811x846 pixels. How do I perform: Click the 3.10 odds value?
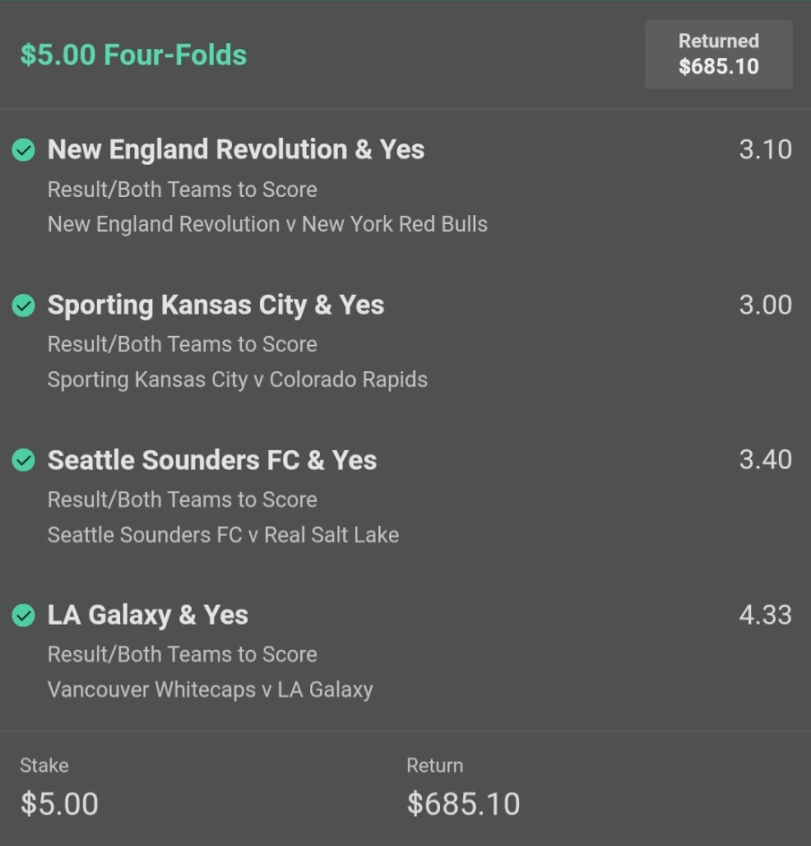pos(765,149)
